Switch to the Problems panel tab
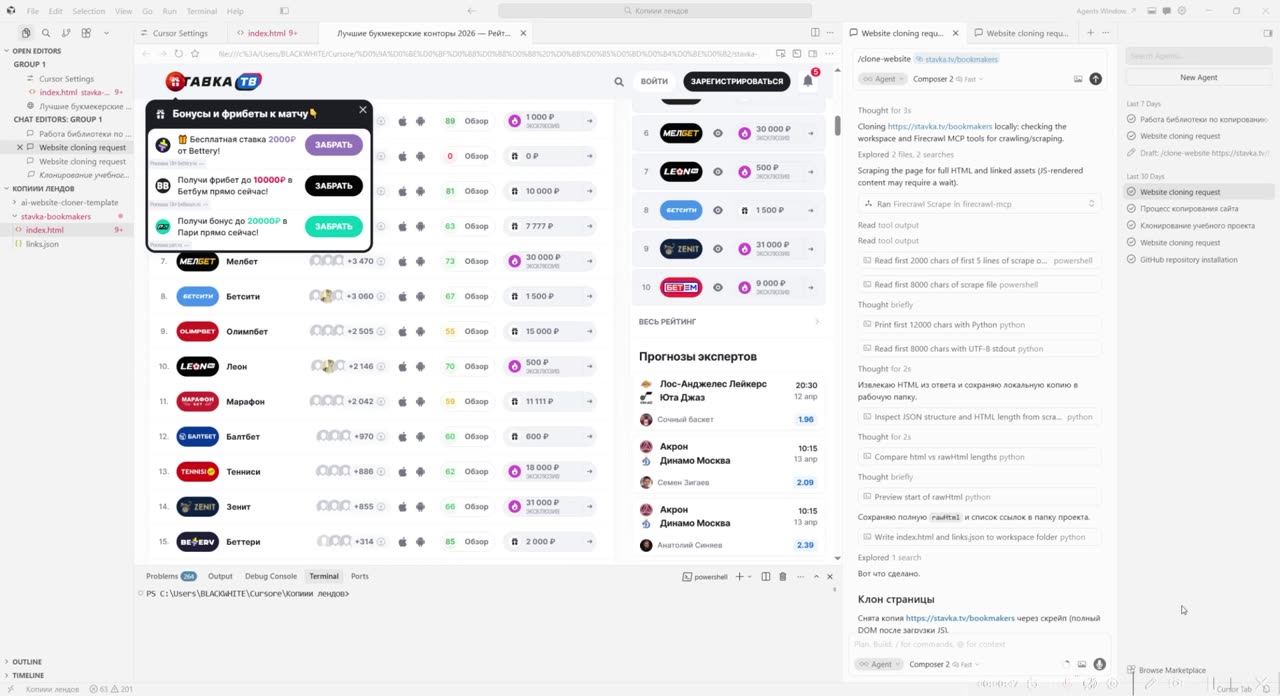The width and height of the screenshot is (1280, 696). 171,577
